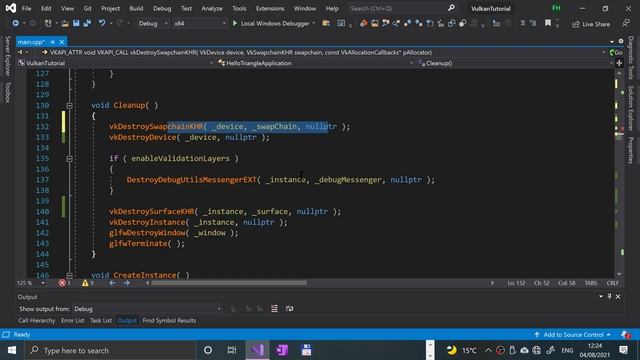Screen dimensions: 640x360
Task: Click the notifications bell in status bar
Action: tap(625, 335)
